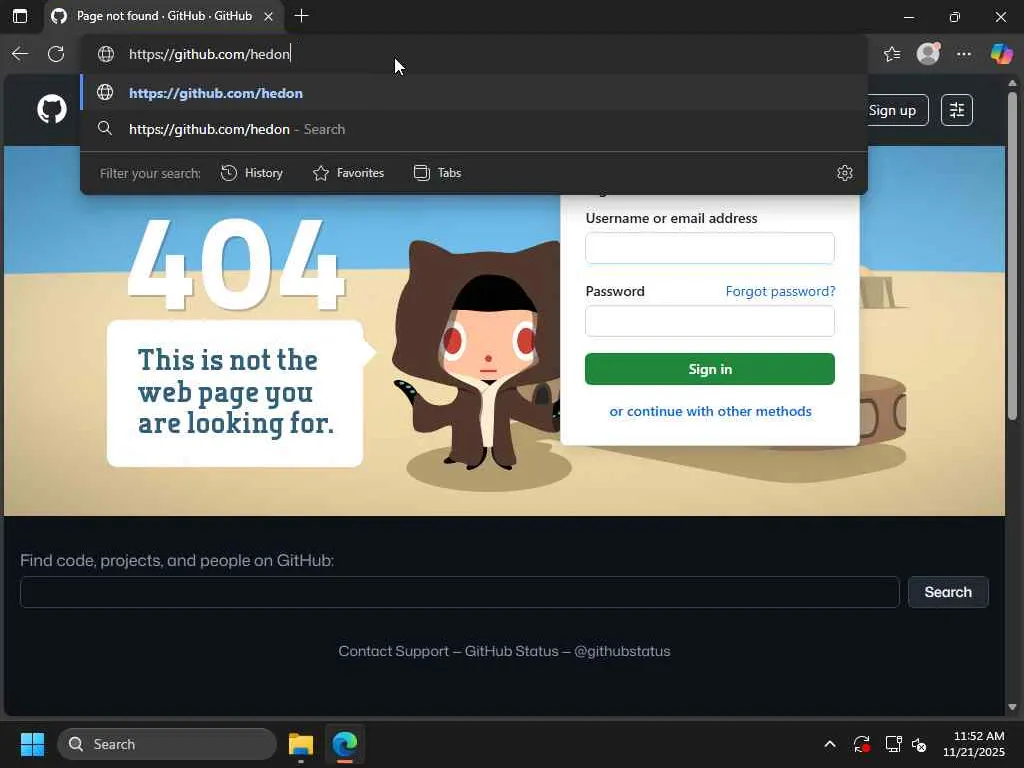Refresh the current page
The height and width of the screenshot is (768, 1024).
(56, 54)
